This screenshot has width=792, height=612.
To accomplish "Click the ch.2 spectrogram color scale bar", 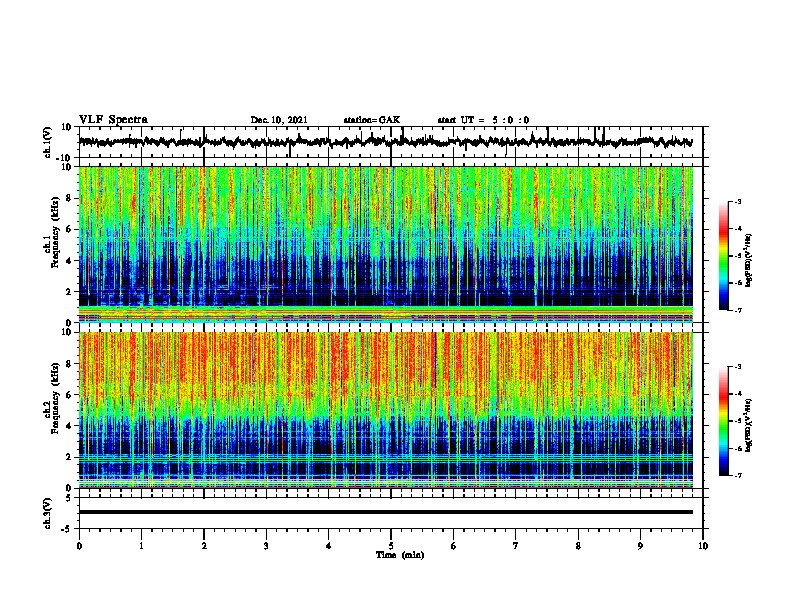I will [724, 421].
